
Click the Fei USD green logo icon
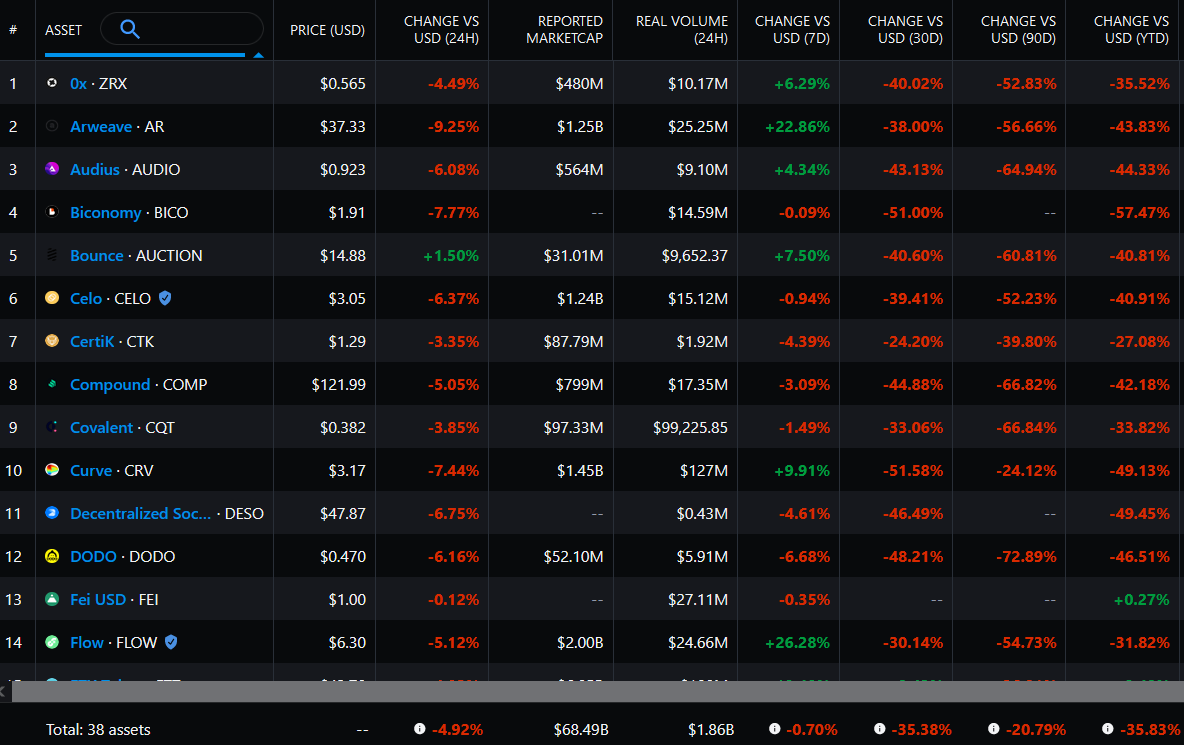pos(52,599)
